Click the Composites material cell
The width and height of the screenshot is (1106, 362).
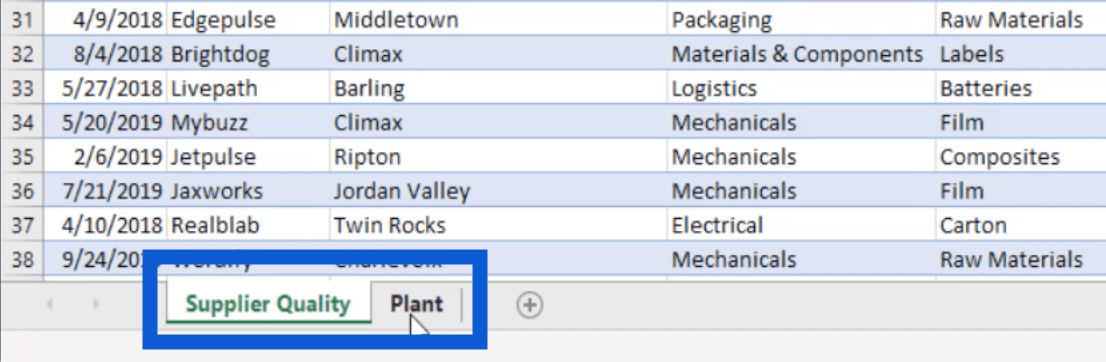tap(1021, 157)
